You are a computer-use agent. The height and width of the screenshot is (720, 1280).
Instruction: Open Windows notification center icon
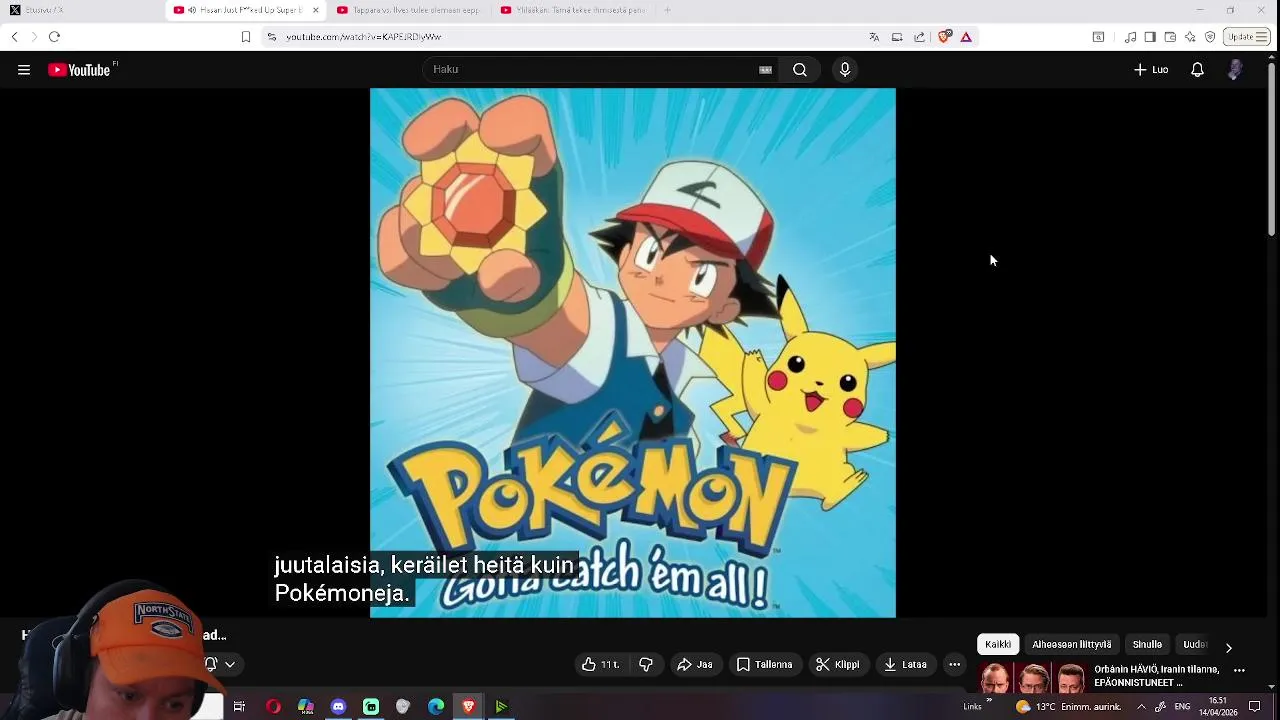[1255, 707]
